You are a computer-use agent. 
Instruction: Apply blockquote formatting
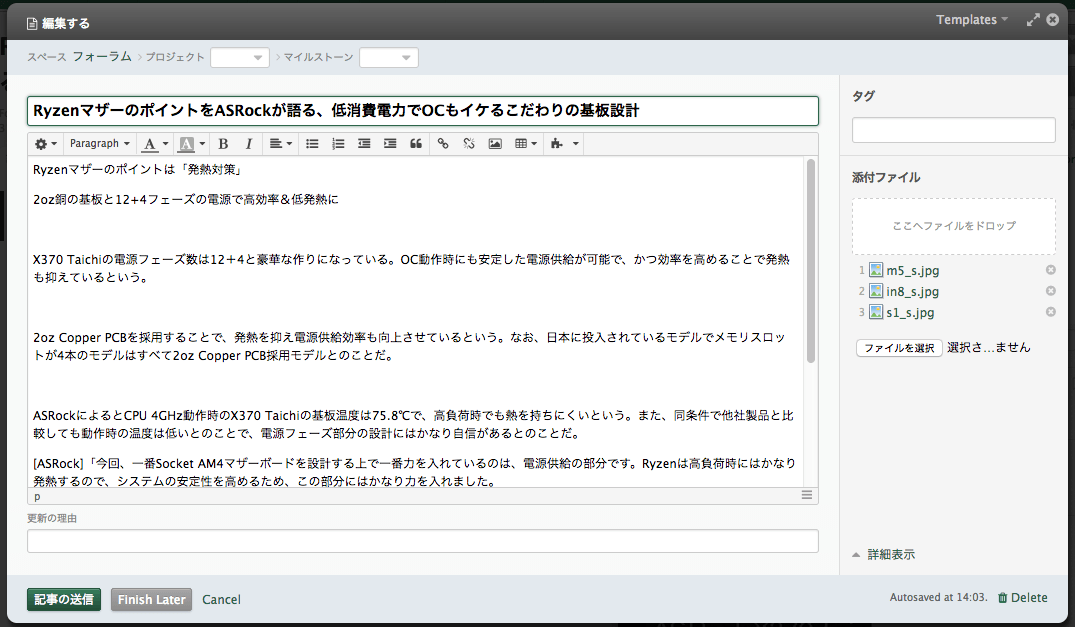(x=416, y=144)
